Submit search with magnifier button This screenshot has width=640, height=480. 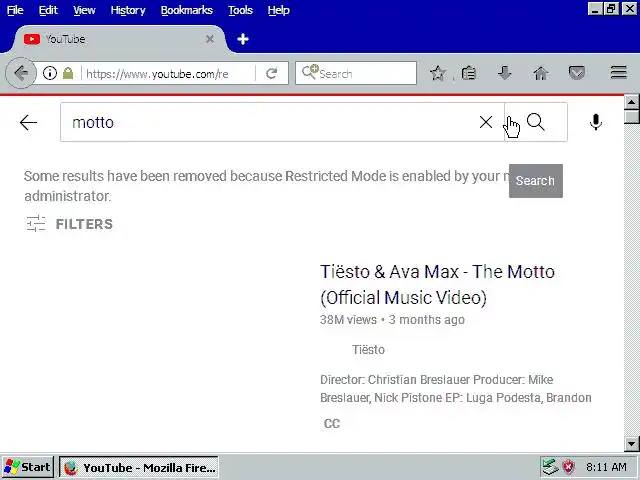pos(536,122)
